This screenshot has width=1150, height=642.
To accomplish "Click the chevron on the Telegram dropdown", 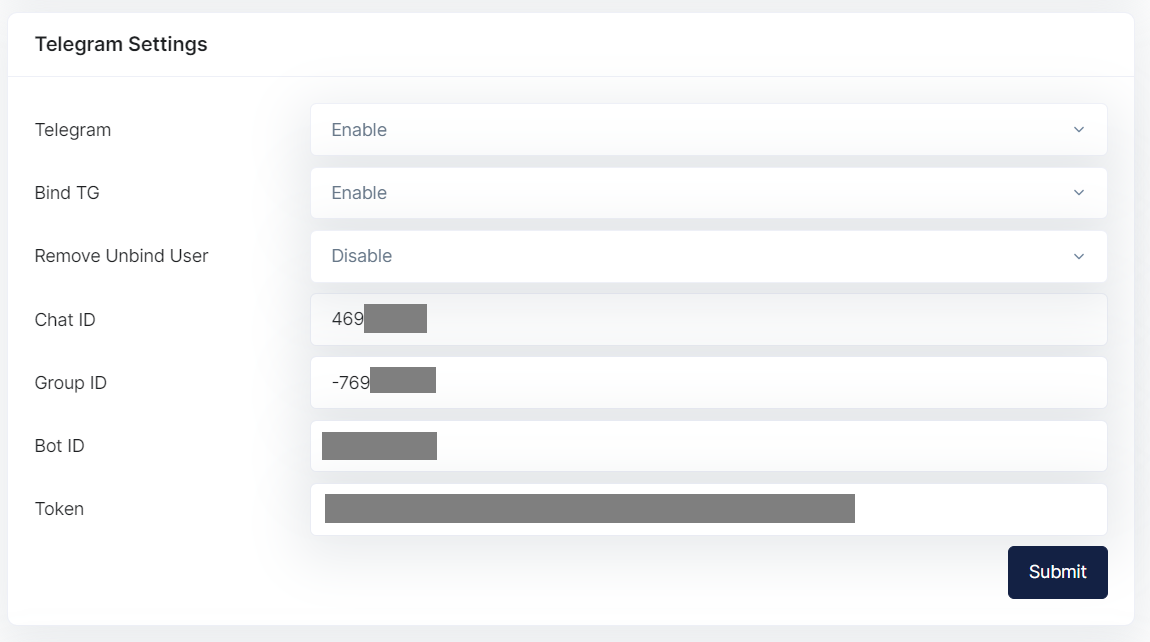I will click(1078, 129).
